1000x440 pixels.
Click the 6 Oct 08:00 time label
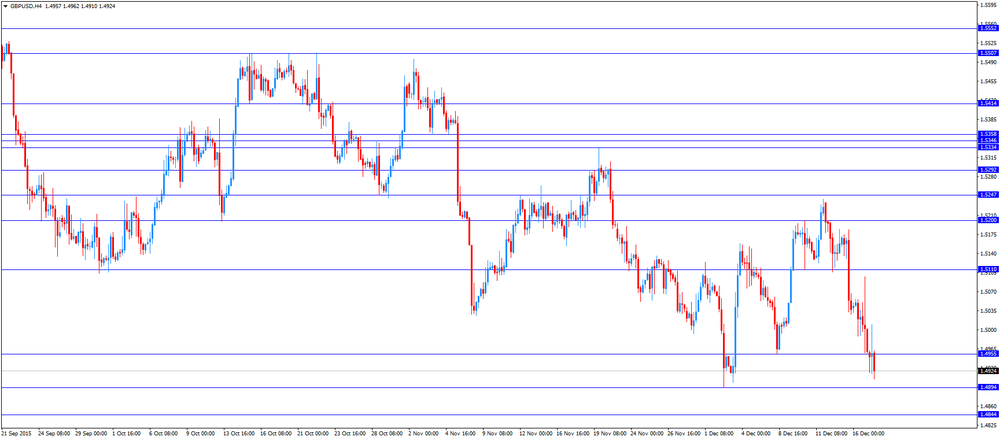(164, 435)
